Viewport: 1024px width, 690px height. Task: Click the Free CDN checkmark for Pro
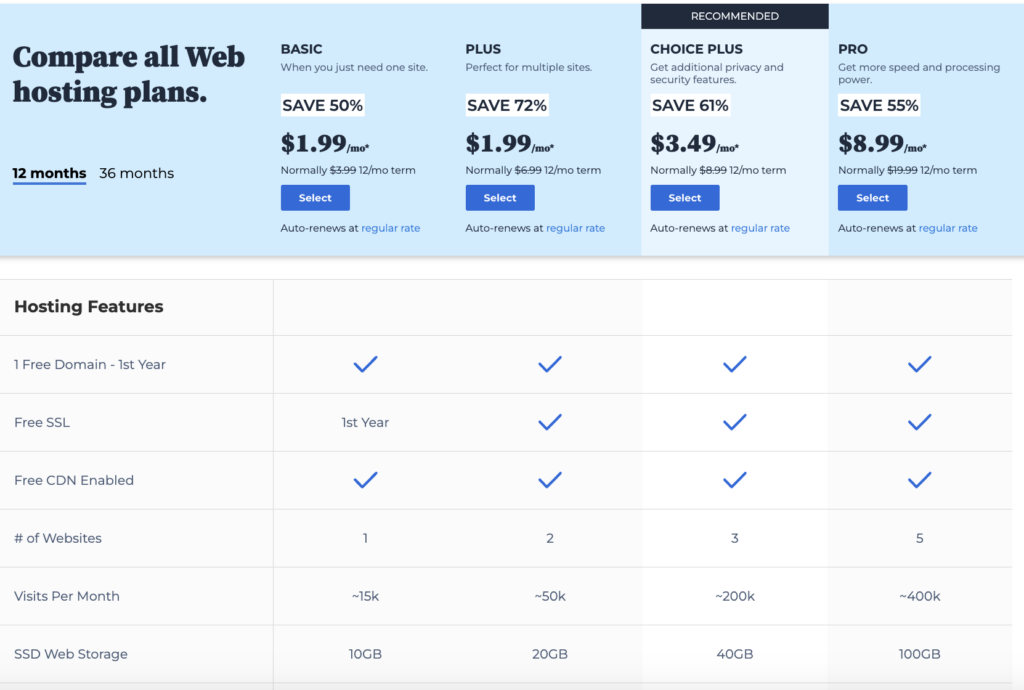[919, 479]
